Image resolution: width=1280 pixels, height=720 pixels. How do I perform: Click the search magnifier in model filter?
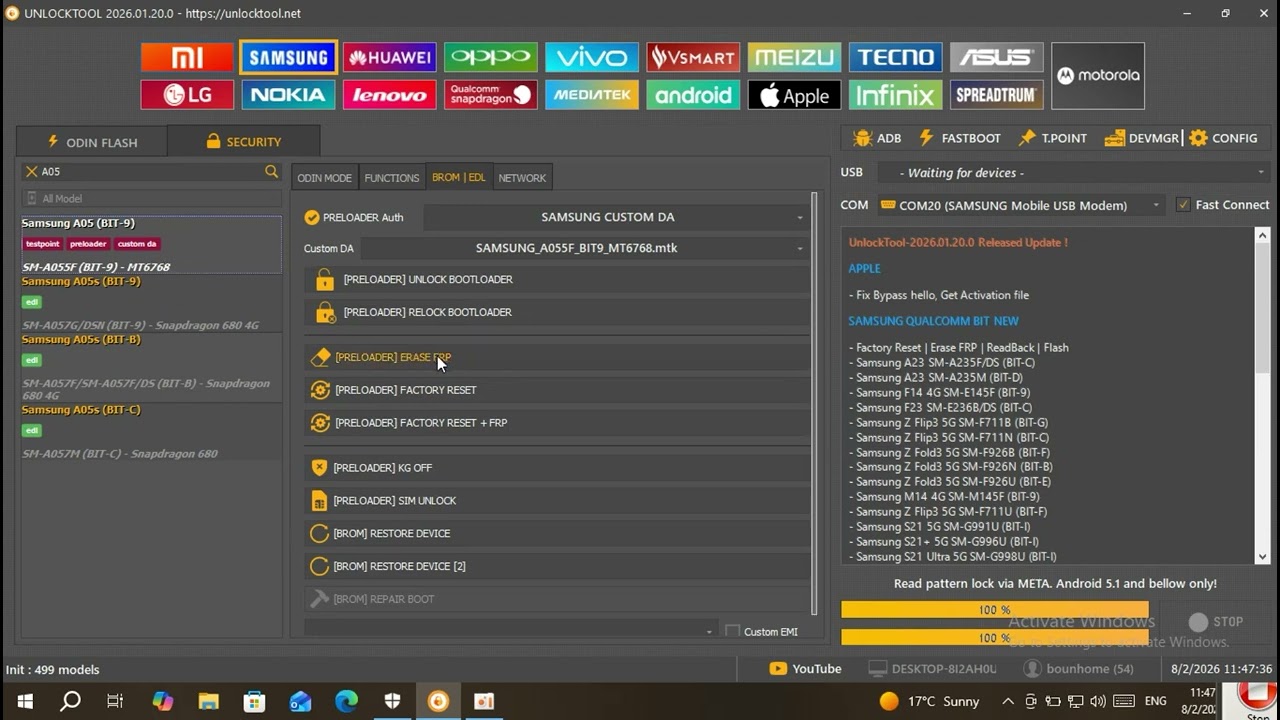coord(271,172)
